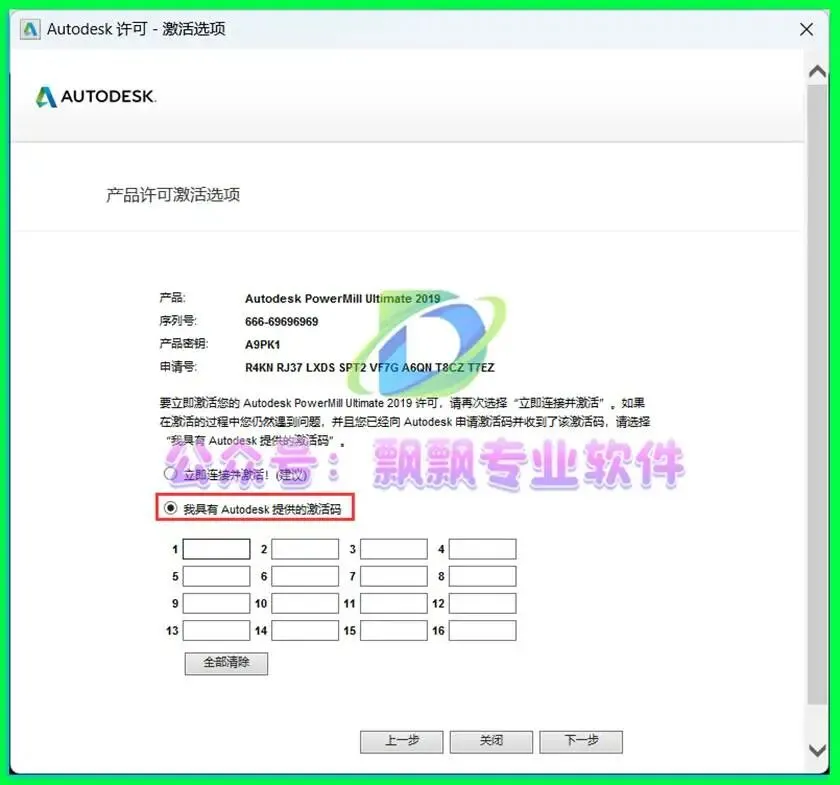Focus activation code field 13
The width and height of the screenshot is (840, 785).
pos(216,631)
